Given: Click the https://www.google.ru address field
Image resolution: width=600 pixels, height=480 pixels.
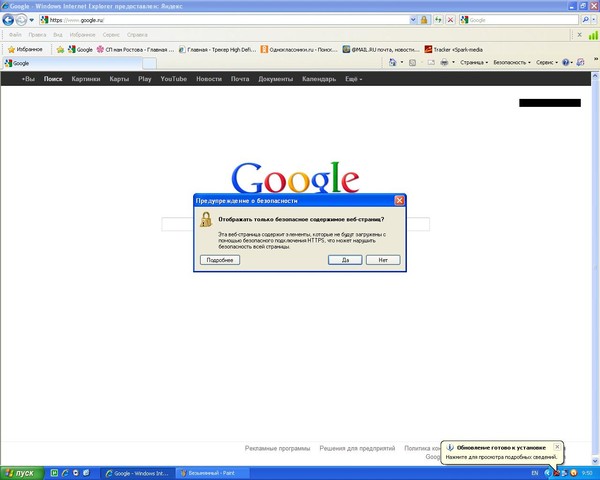Looking at the screenshot, I should point(224,20).
